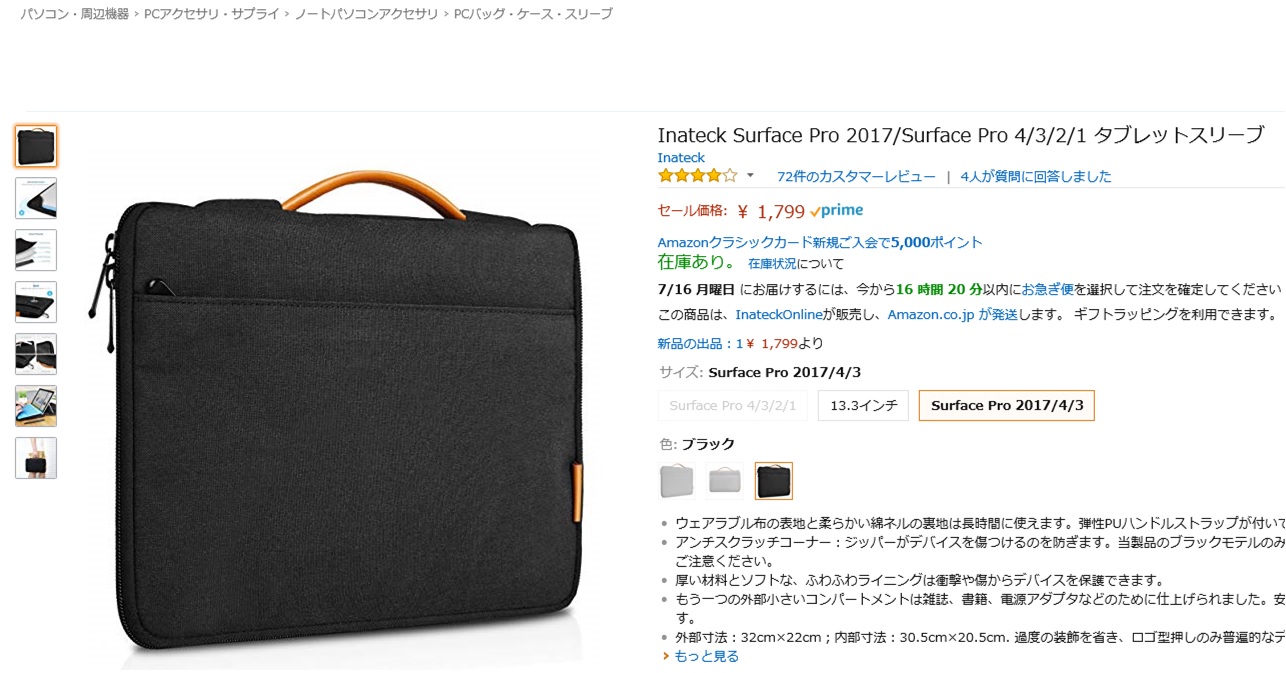Visit the Inateck brand link
This screenshot has width=1286, height=673.
tap(681, 158)
